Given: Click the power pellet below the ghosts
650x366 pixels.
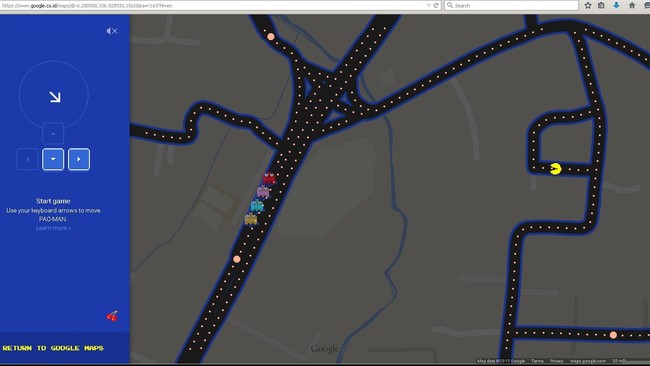Looking at the screenshot, I should tap(237, 259).
